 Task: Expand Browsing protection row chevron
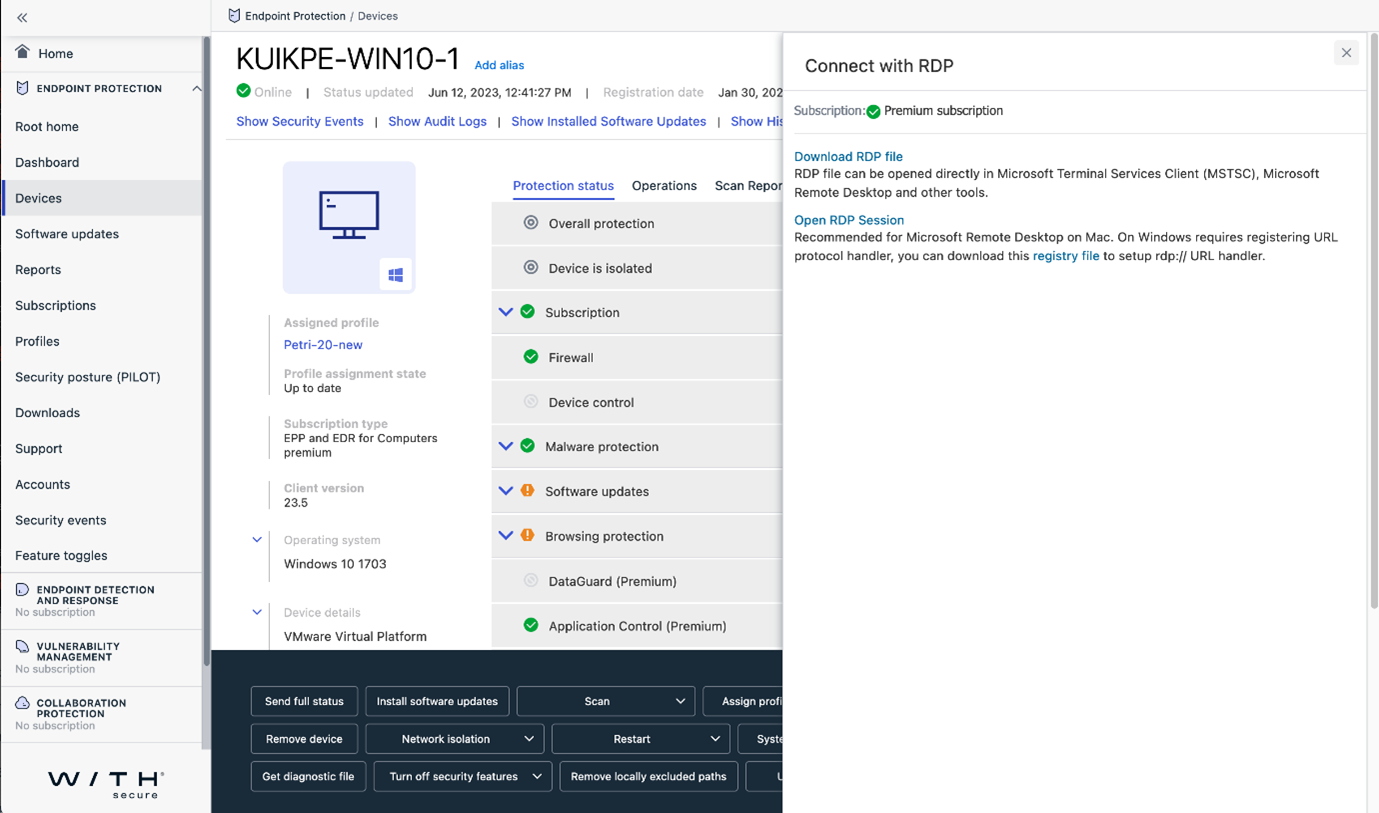click(x=506, y=536)
